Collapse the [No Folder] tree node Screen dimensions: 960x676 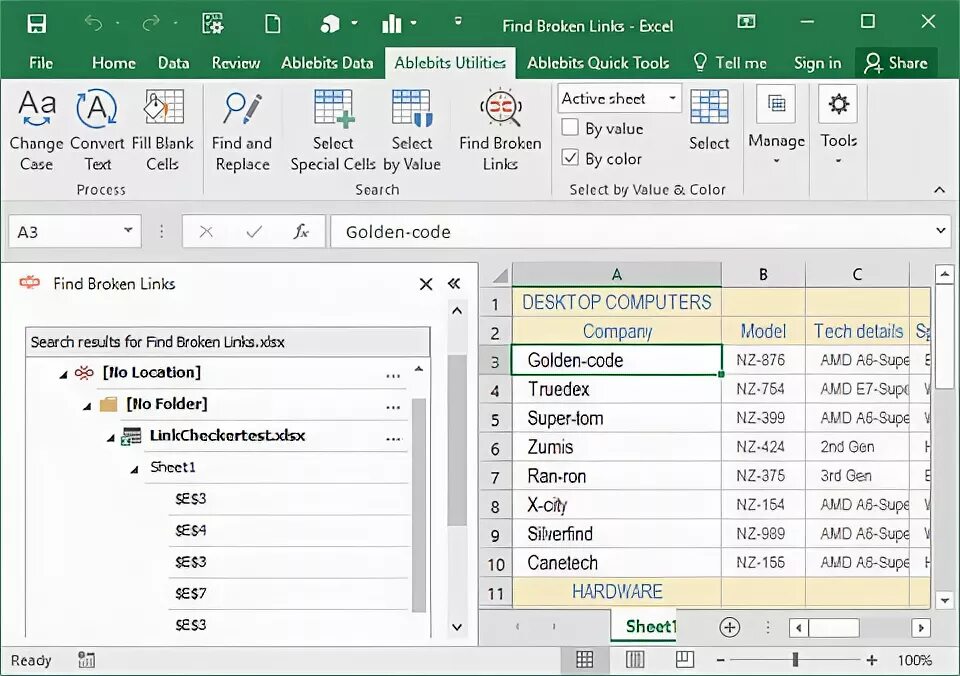87,406
